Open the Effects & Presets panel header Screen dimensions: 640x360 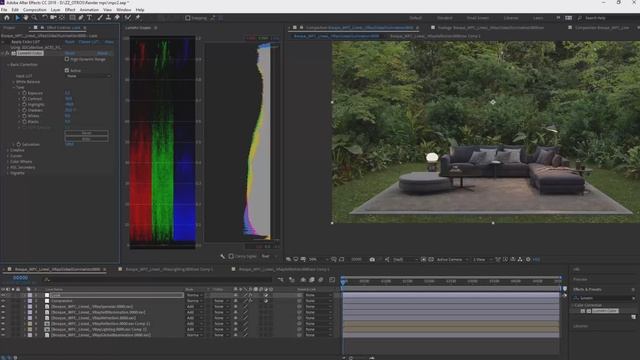tap(587, 289)
